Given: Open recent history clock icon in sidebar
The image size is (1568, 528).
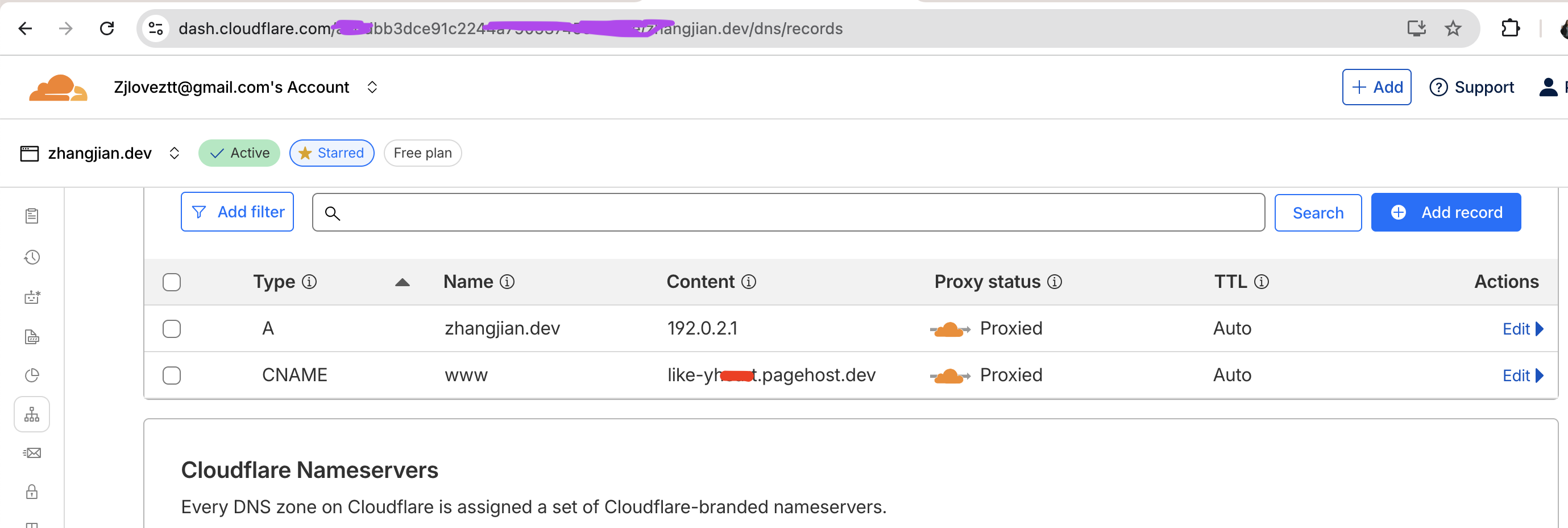Looking at the screenshot, I should [32, 258].
